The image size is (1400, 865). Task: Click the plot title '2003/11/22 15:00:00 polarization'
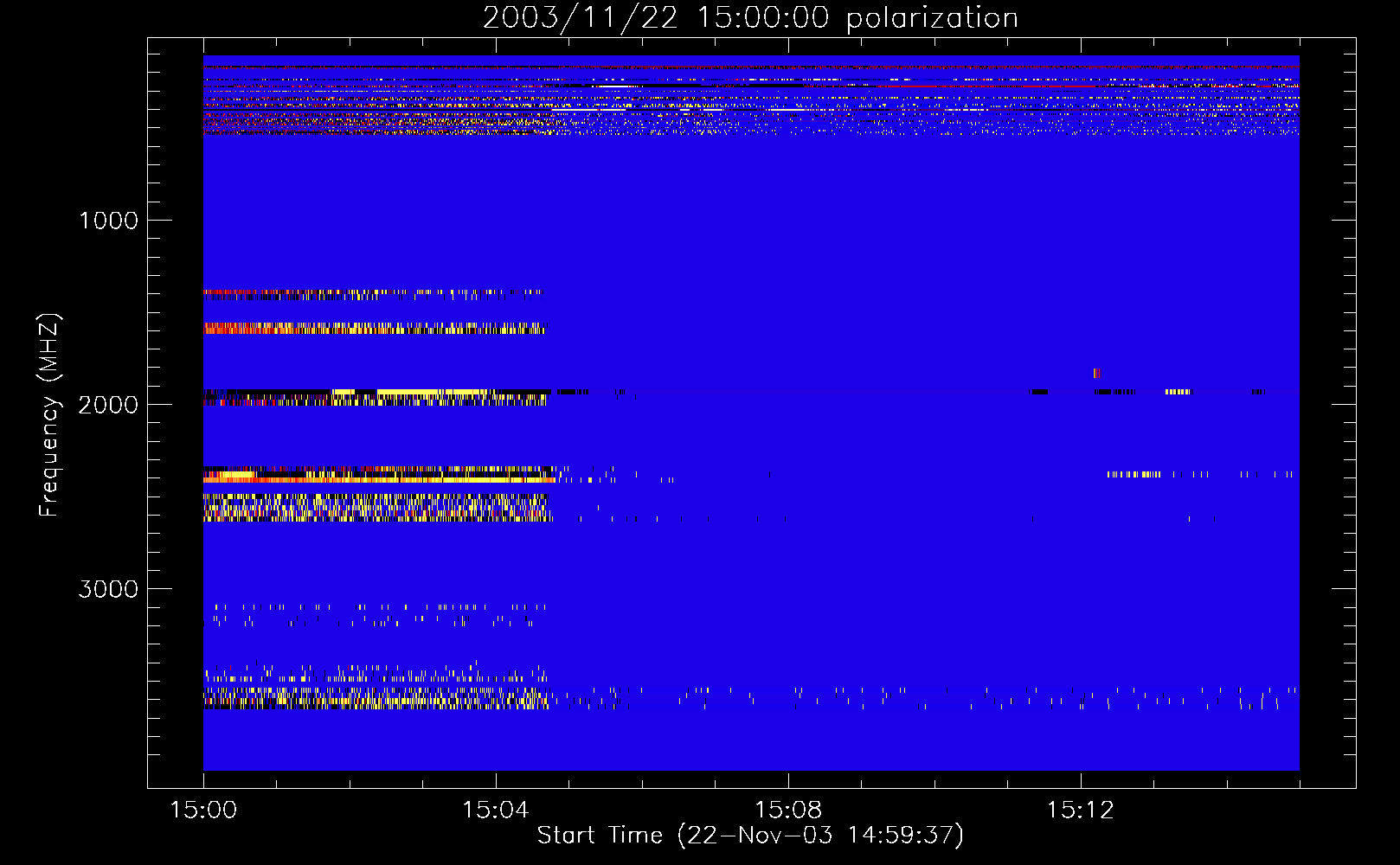(x=750, y=17)
